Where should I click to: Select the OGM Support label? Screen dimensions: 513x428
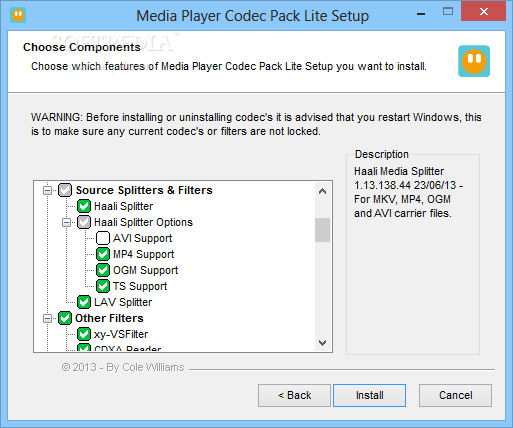[145, 270]
